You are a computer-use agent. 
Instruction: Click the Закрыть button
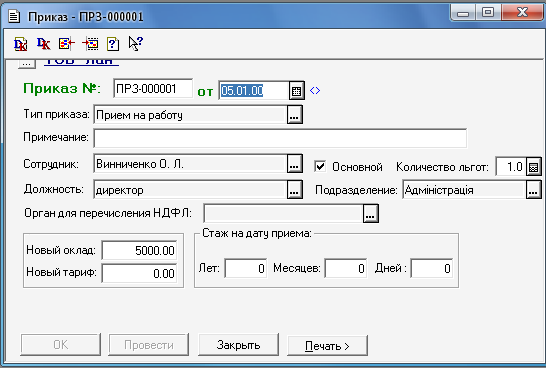point(239,345)
